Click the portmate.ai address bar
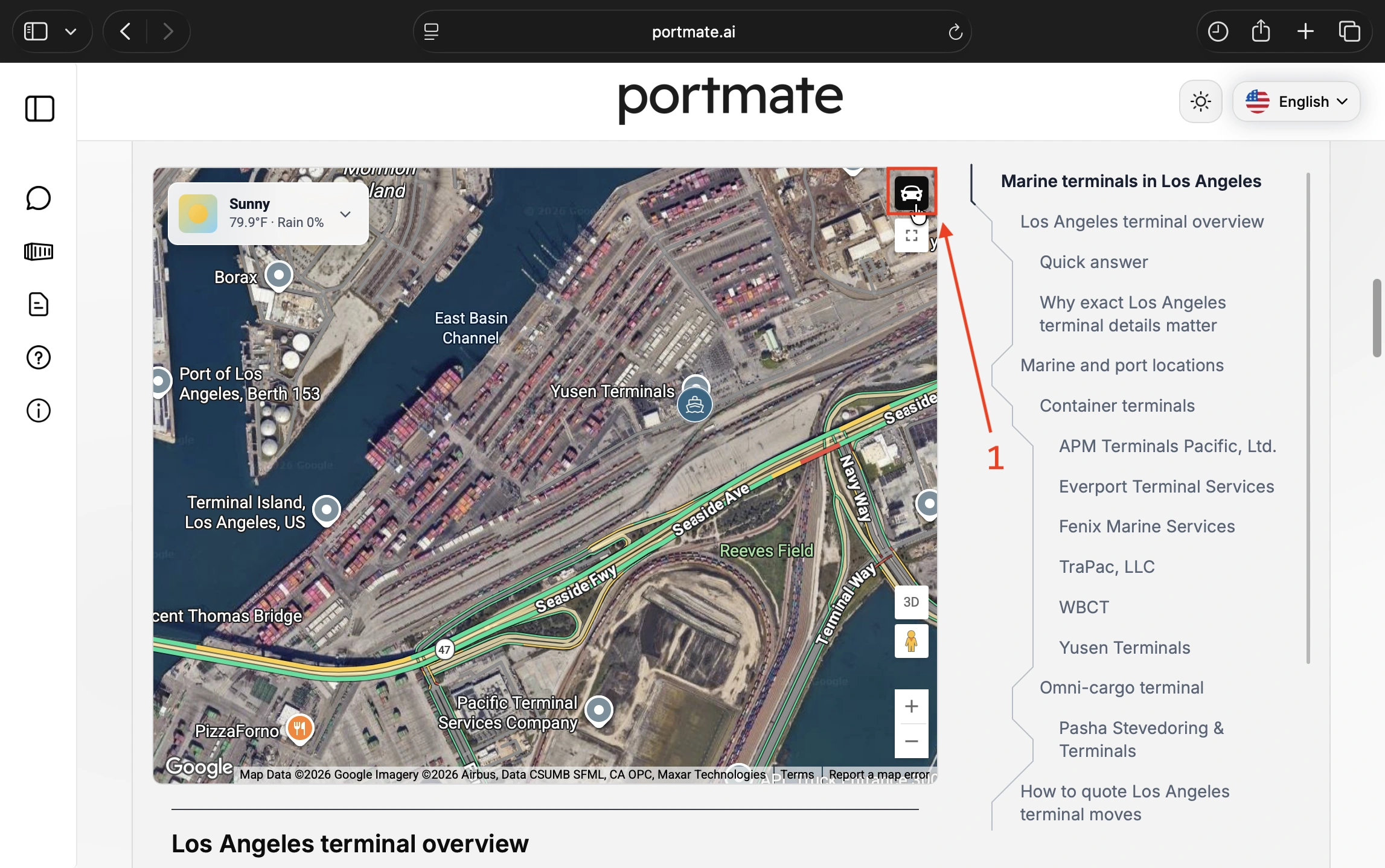Viewport: 1385px width, 868px height. [692, 31]
